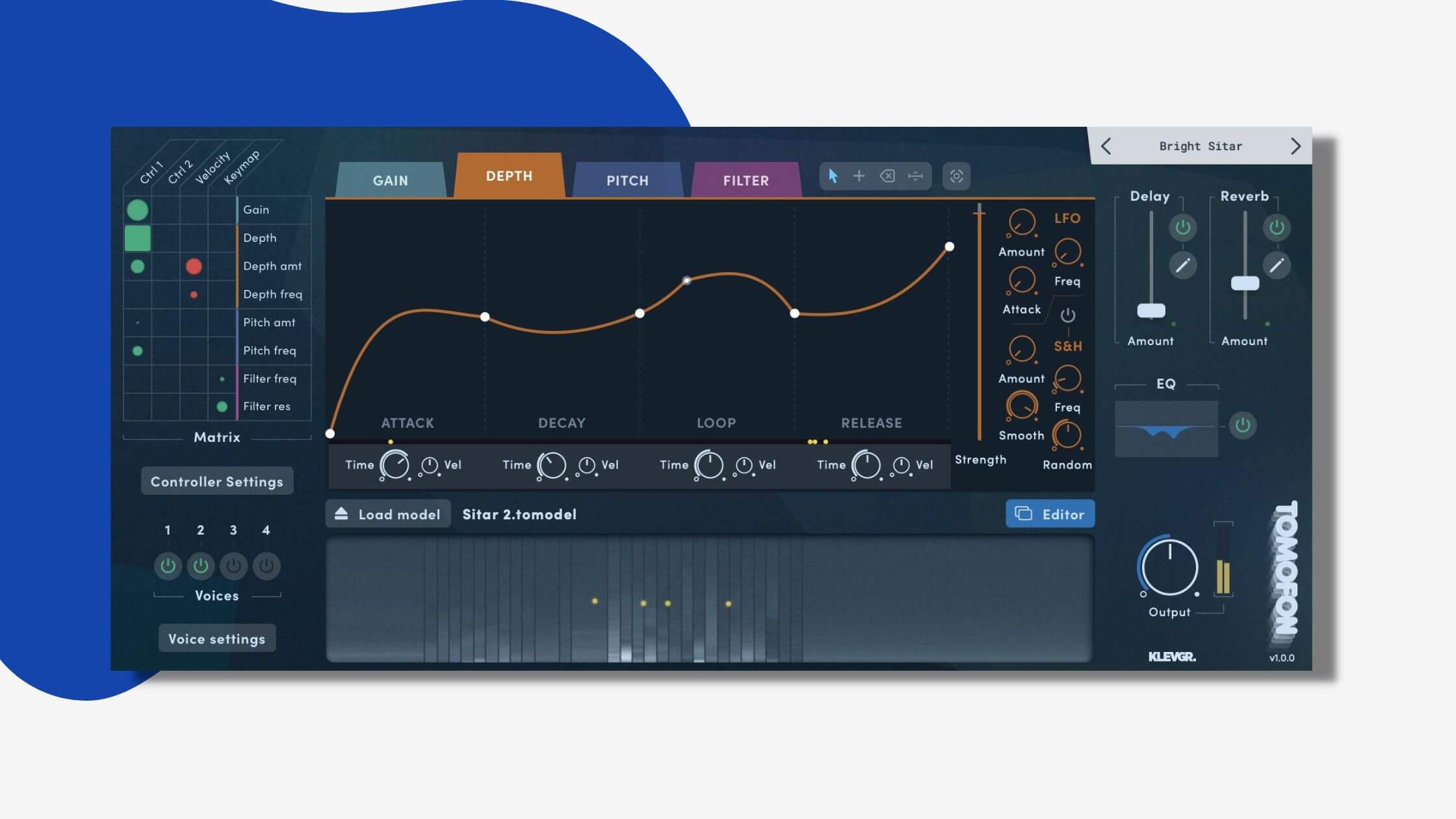Click the S&H Smooth knob
Screen dimensions: 1456x819
(1021, 406)
